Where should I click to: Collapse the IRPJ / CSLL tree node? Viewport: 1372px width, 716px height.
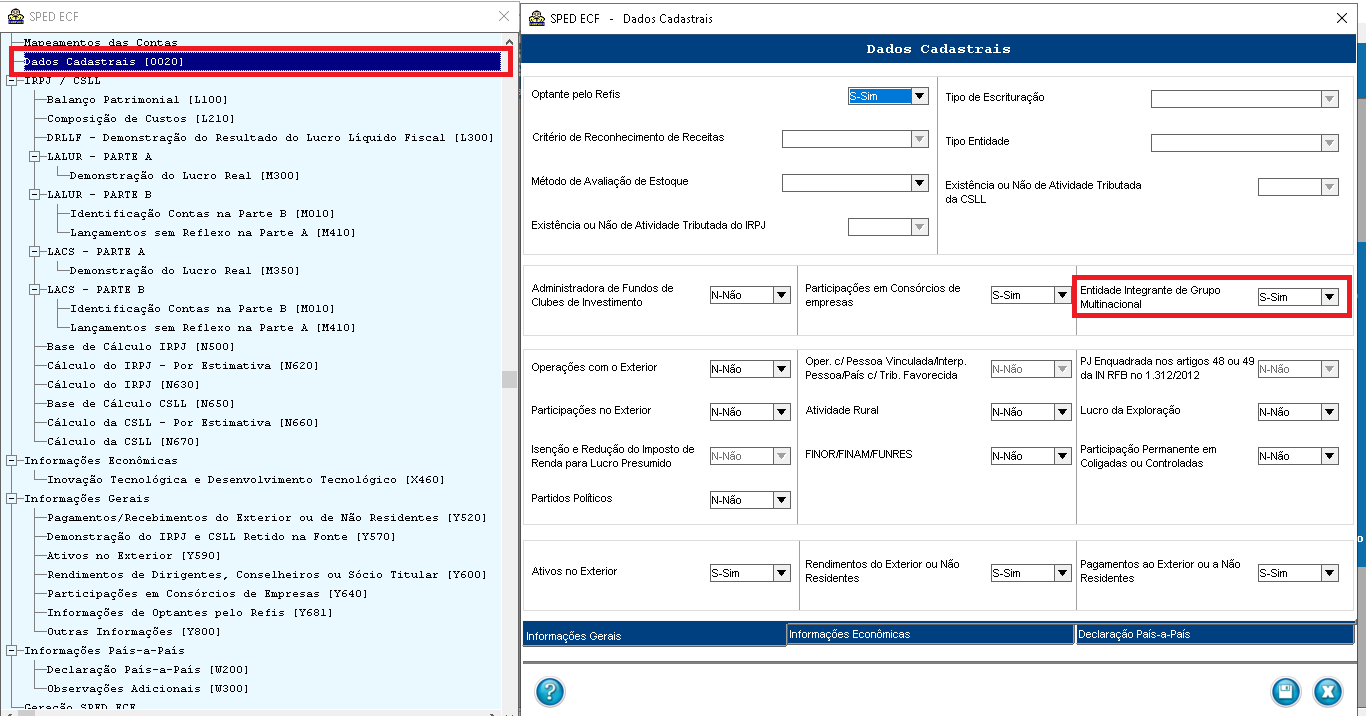coord(11,81)
